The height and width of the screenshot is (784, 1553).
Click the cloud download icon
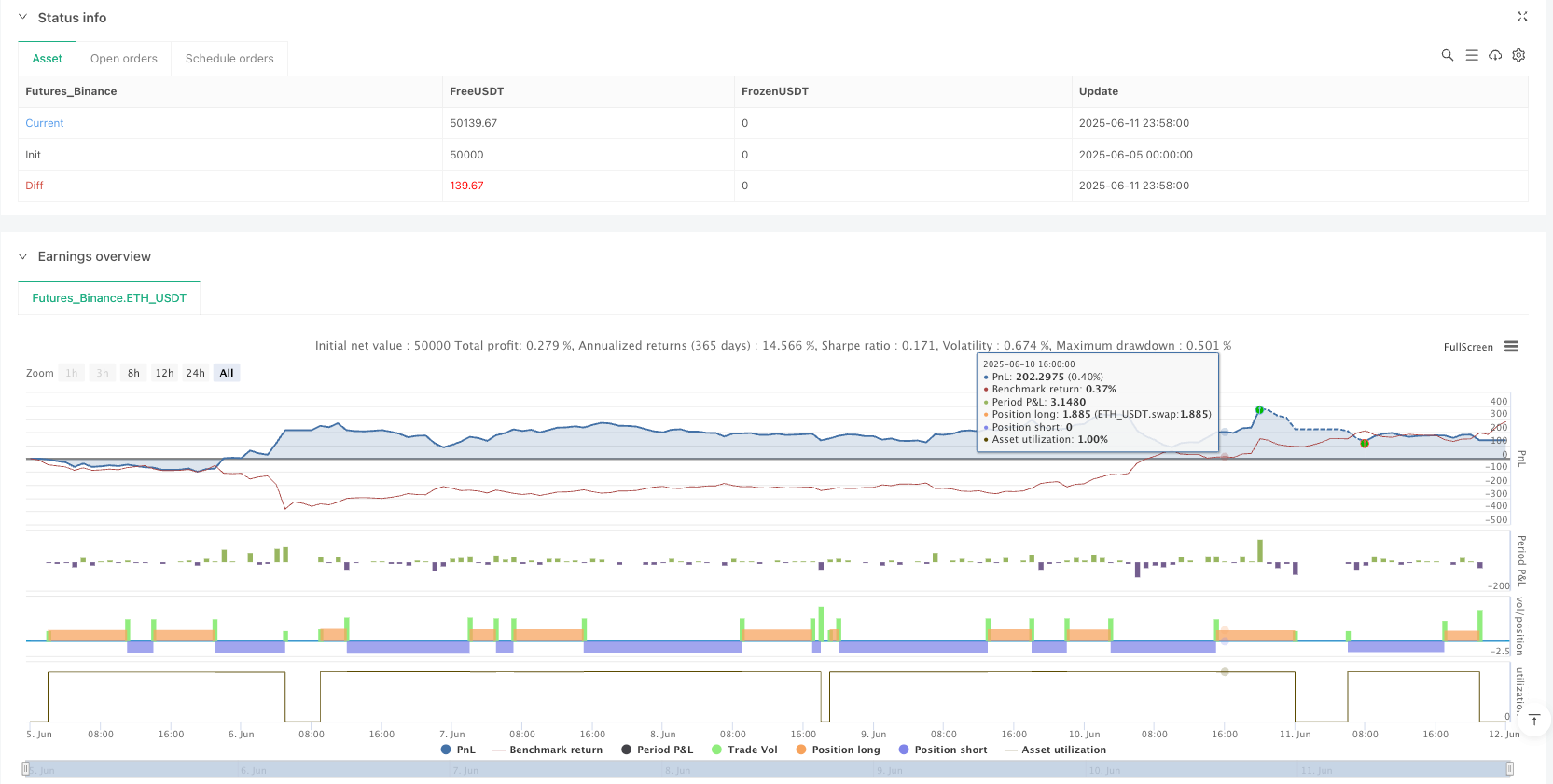(1494, 56)
